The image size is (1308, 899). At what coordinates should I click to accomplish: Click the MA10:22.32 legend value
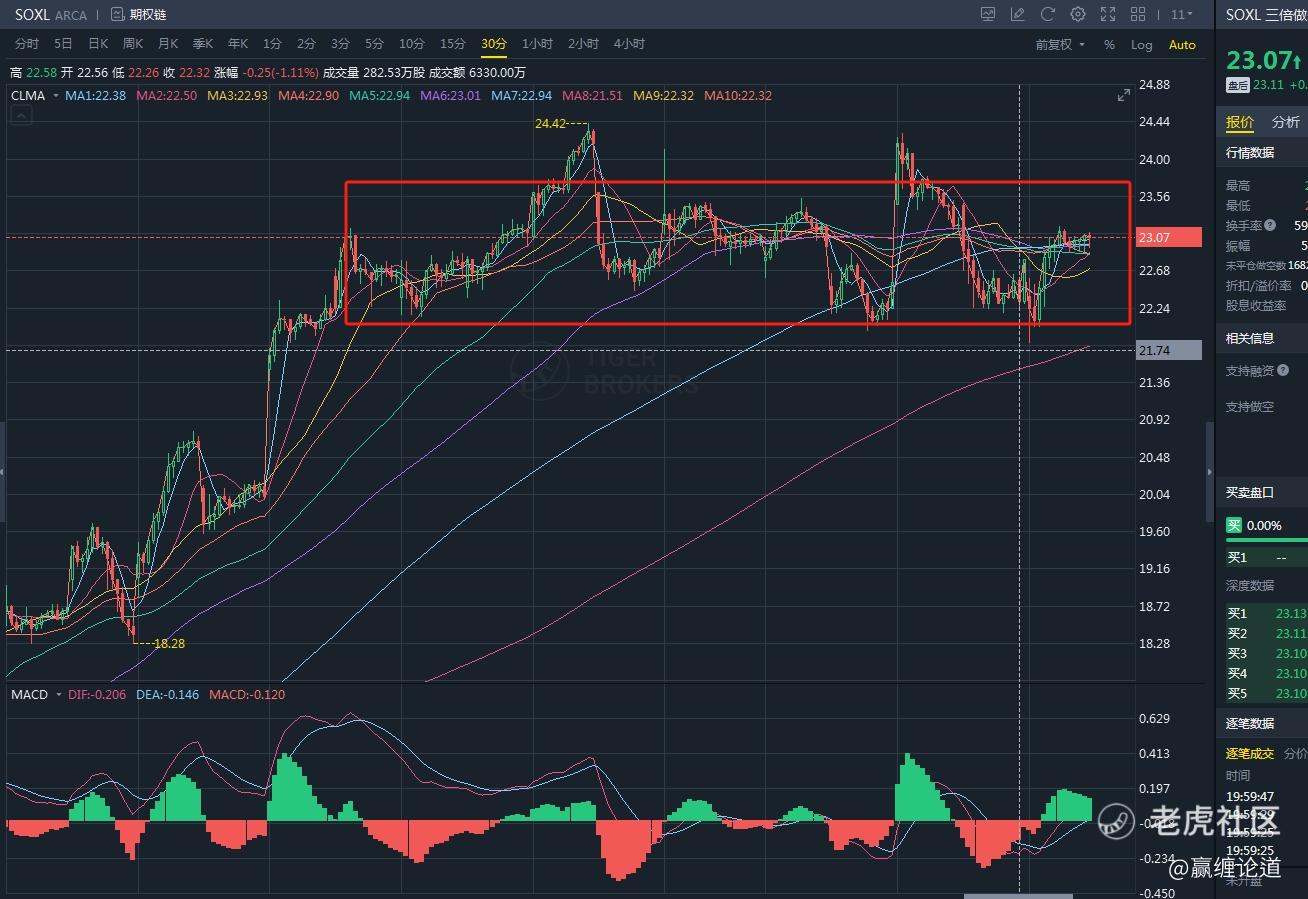coord(738,96)
